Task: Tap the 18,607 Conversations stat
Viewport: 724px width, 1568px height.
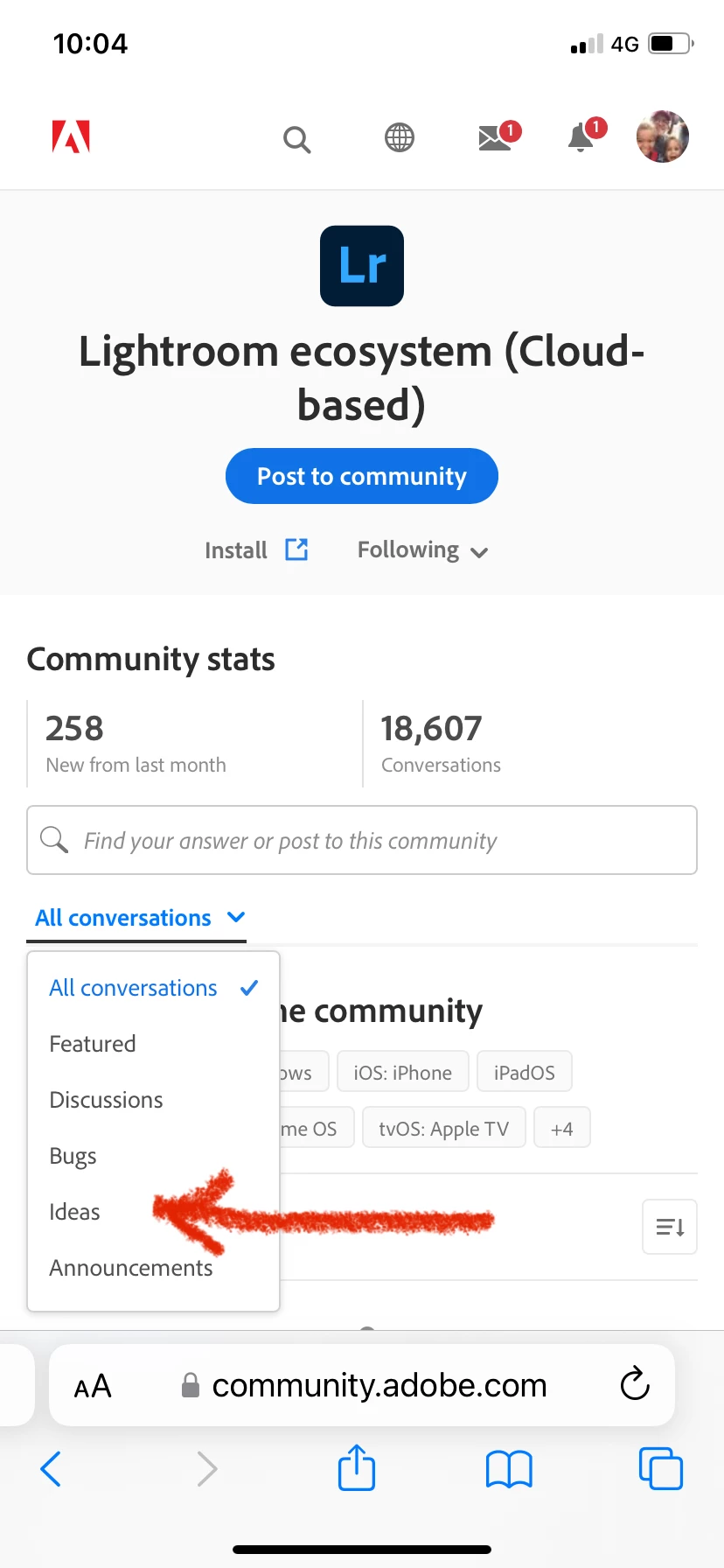Action: pyautogui.click(x=441, y=743)
